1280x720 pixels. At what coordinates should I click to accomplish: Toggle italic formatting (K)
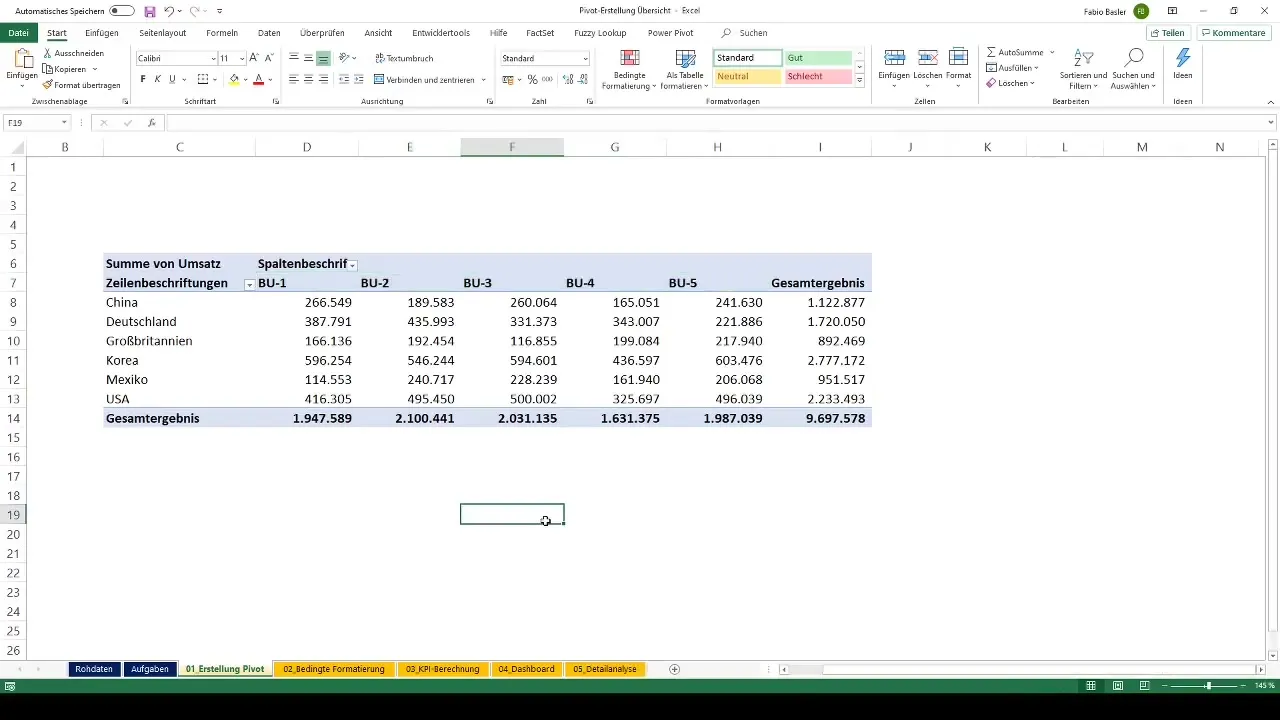tap(157, 79)
